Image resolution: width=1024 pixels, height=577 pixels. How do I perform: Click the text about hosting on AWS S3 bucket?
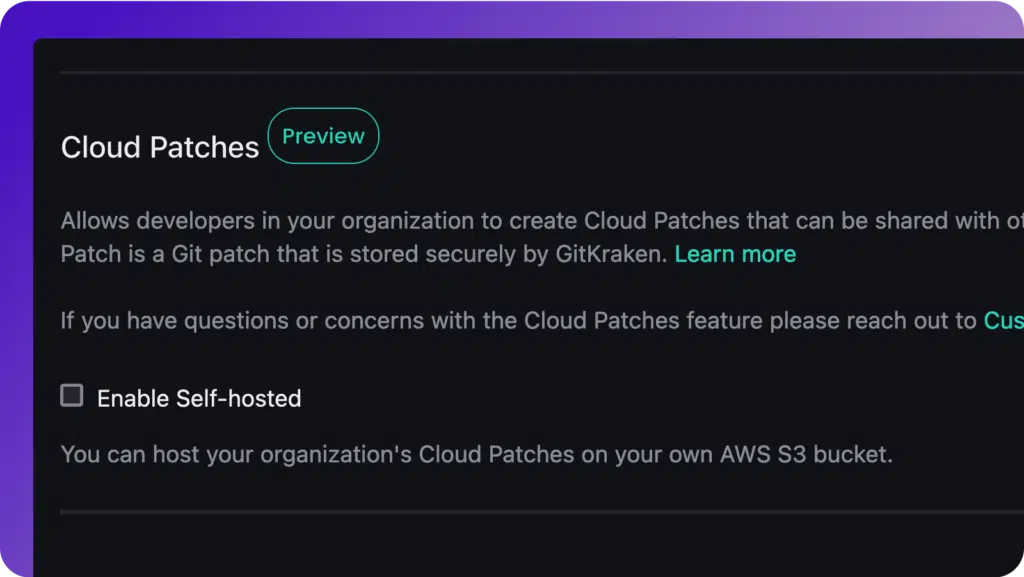477,454
